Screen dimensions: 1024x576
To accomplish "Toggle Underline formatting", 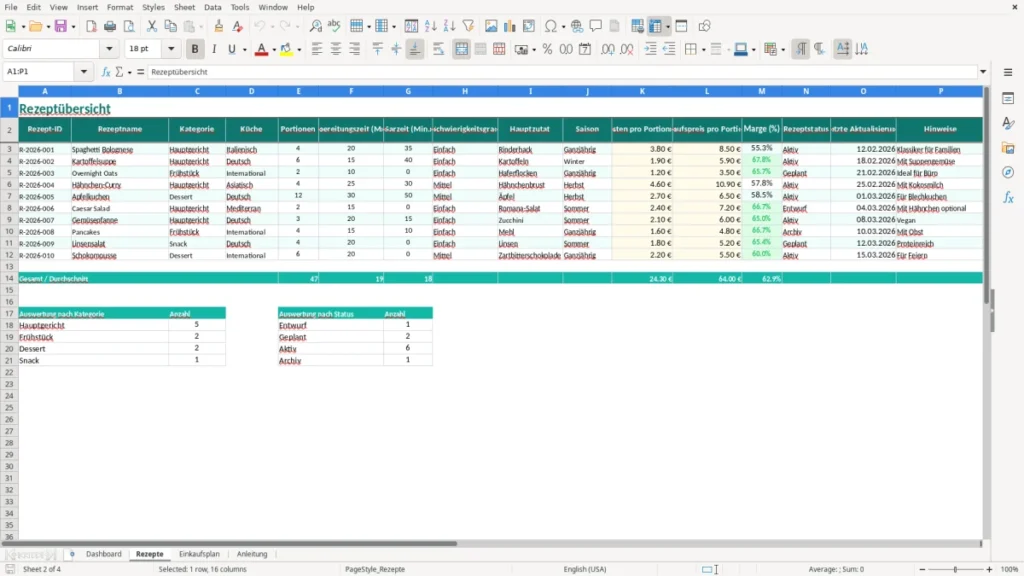I will 231,49.
